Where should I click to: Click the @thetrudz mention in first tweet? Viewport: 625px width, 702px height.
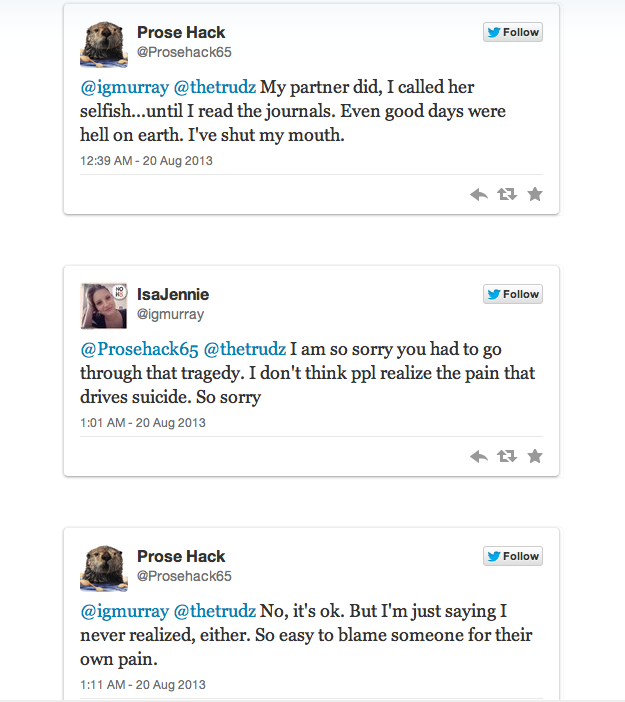coord(214,87)
